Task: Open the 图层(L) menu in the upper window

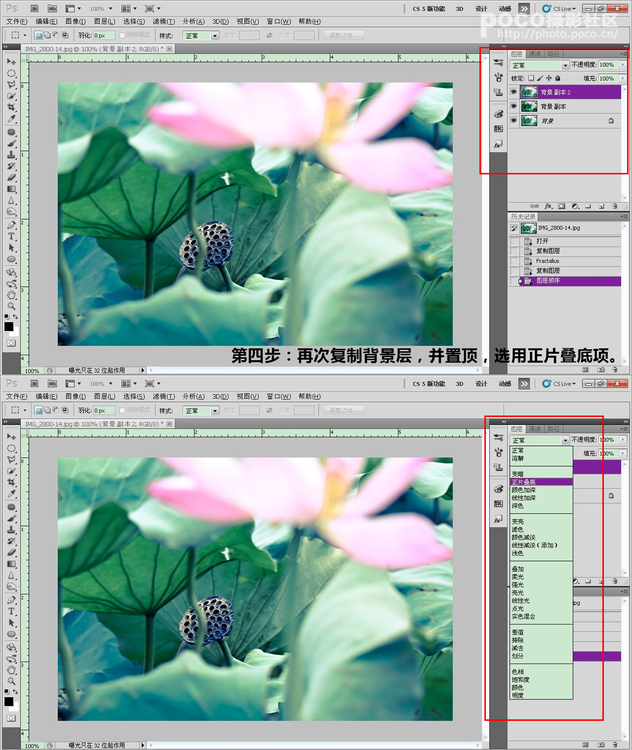Action: 104,22
